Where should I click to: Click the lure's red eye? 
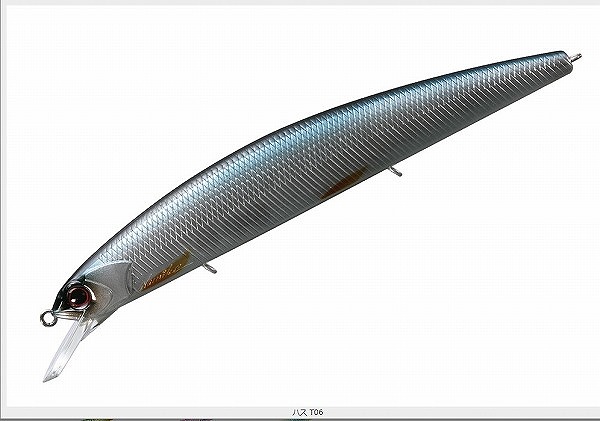point(77,294)
